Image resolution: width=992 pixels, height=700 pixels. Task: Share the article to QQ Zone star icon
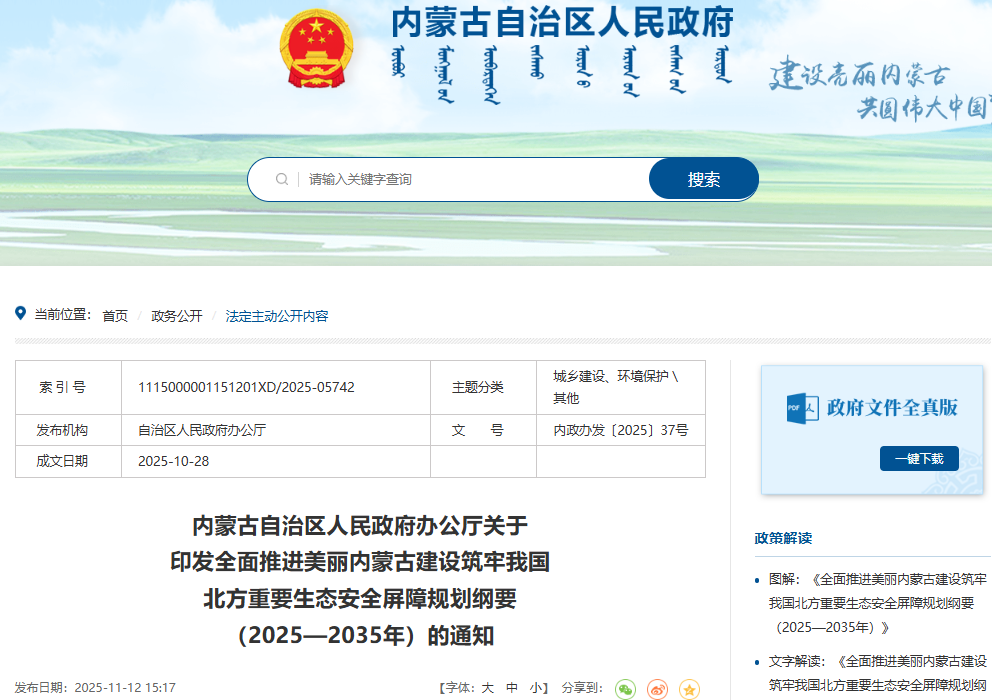point(689,689)
